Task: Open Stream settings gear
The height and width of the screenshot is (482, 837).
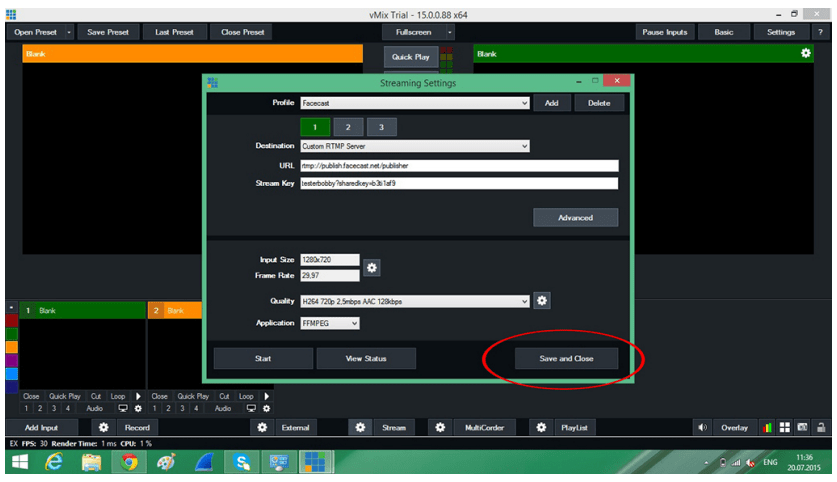Action: (x=360, y=427)
